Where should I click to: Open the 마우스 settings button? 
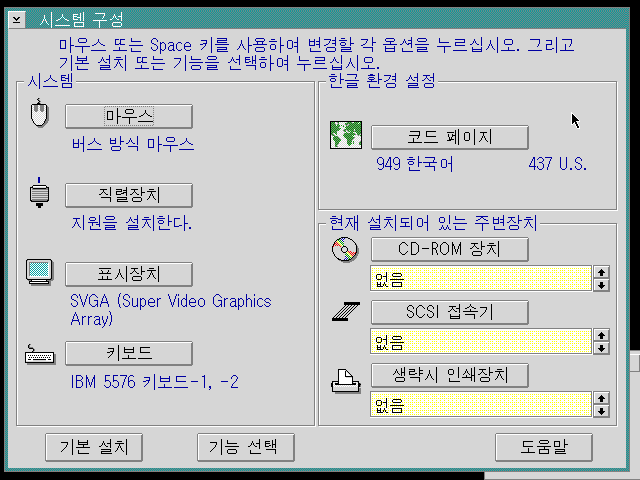pos(129,116)
